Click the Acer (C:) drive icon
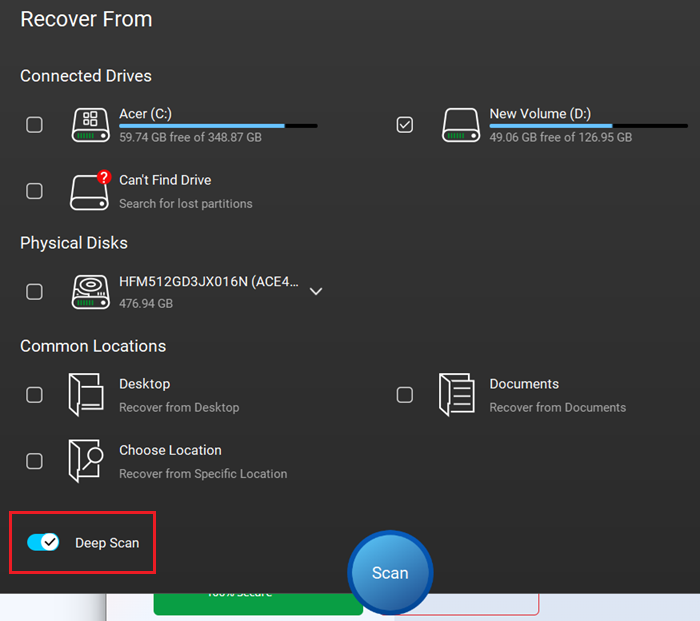The width and height of the screenshot is (700, 621). [91, 125]
